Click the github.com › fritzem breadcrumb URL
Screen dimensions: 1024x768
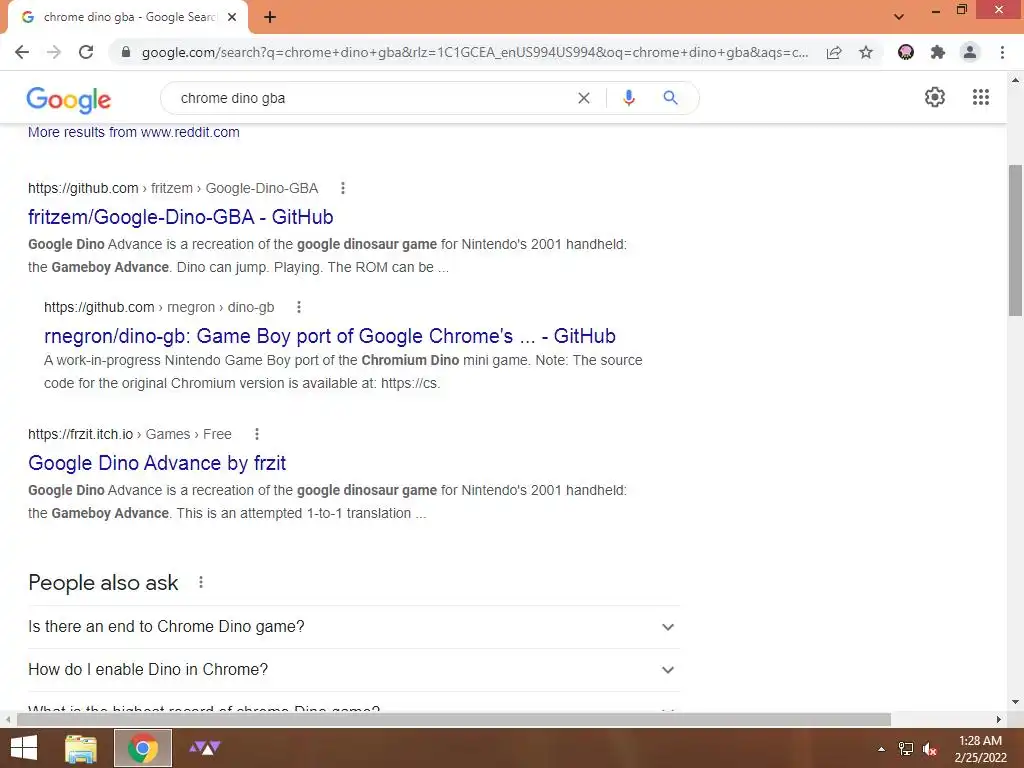point(173,188)
